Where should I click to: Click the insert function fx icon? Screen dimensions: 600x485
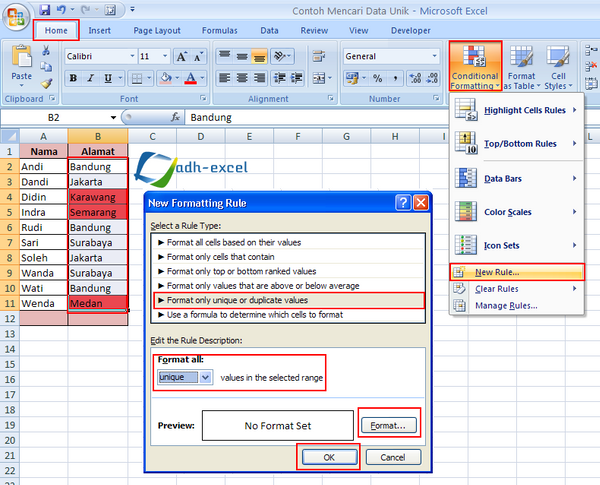[175, 117]
